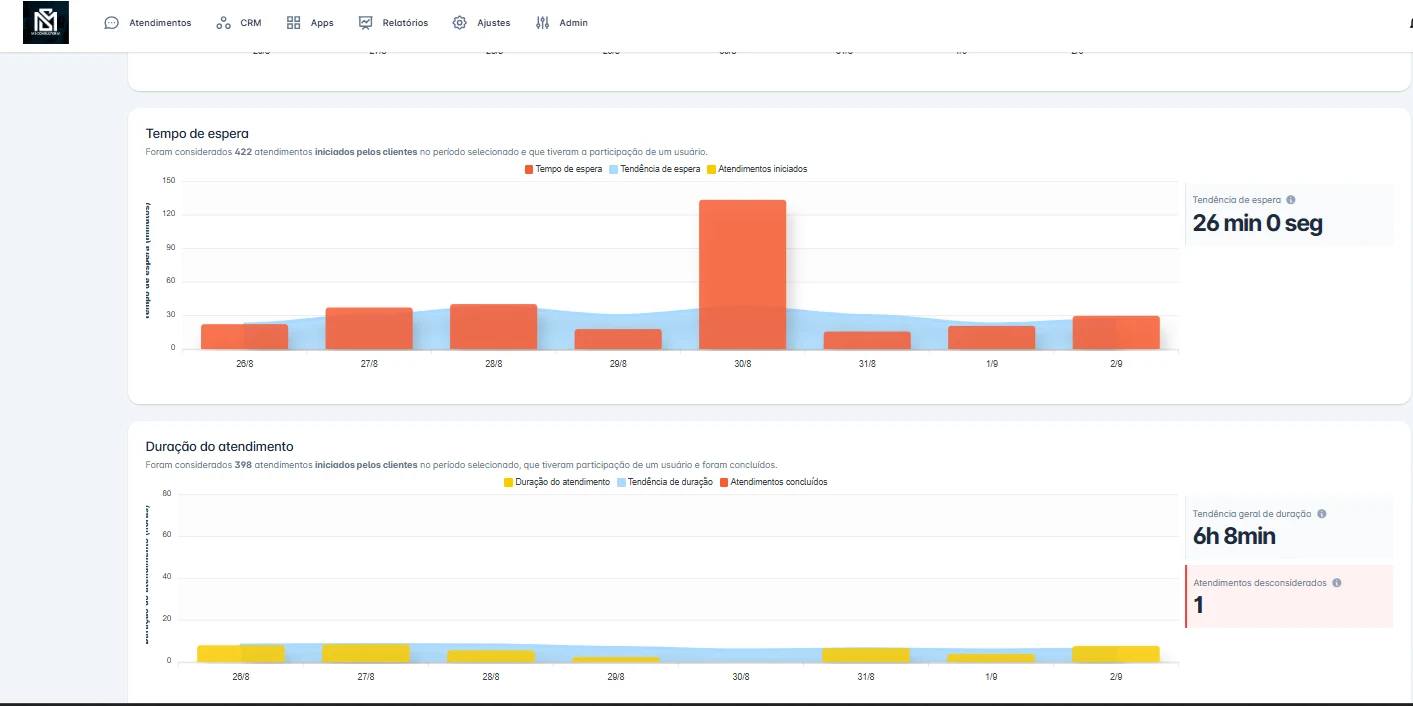
Task: Open the Relatórios menu
Action: click(393, 23)
